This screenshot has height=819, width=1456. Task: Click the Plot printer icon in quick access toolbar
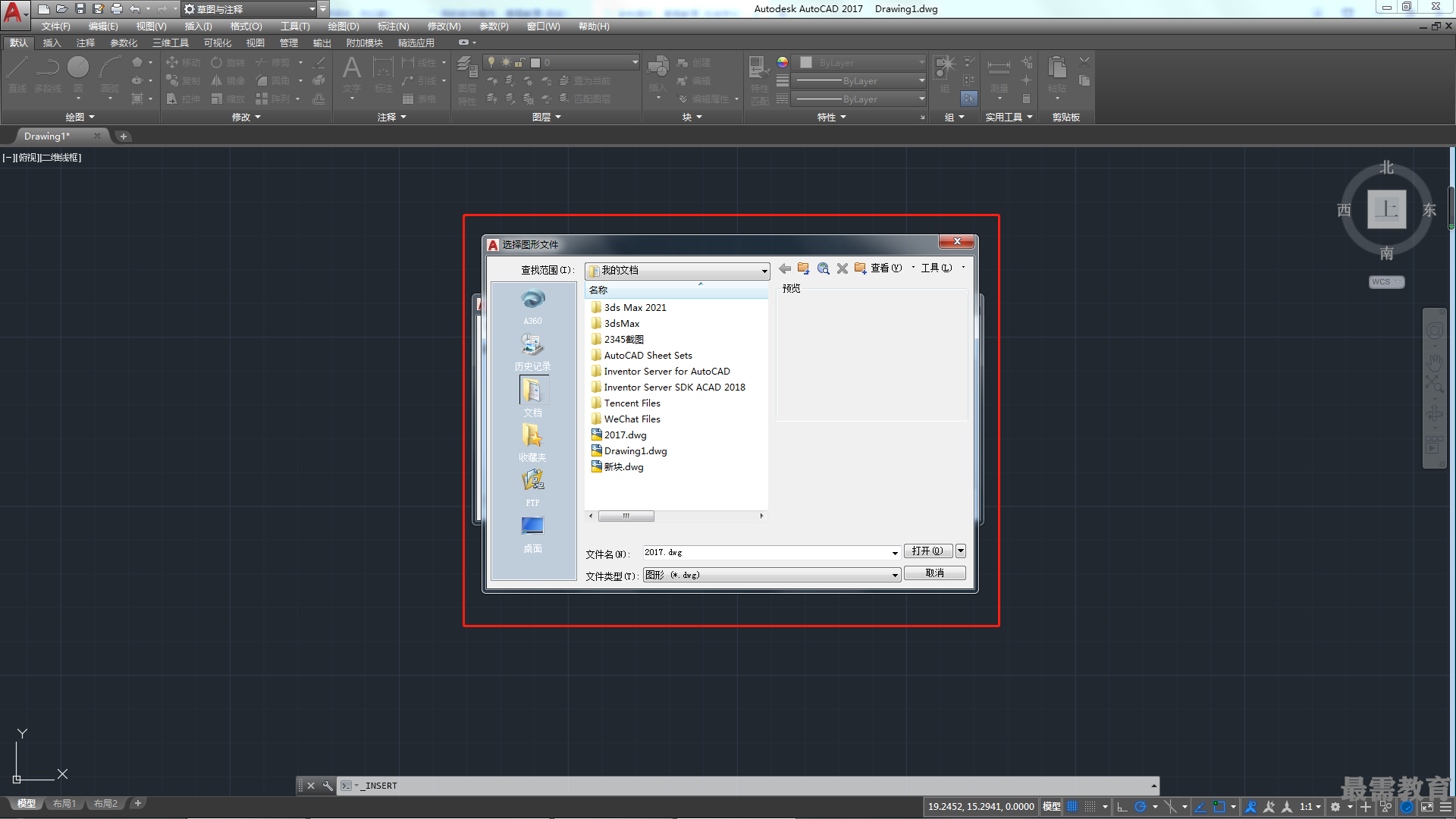117,9
